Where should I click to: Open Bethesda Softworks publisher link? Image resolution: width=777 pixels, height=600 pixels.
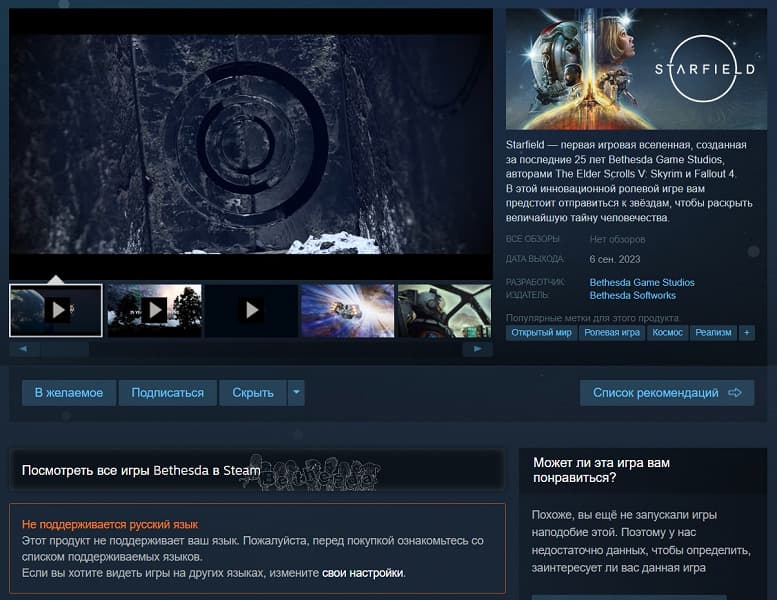[x=632, y=295]
